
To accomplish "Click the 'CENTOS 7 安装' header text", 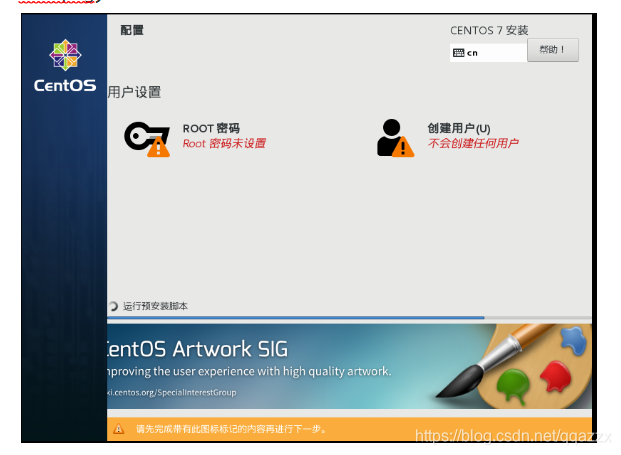I will coord(489,30).
